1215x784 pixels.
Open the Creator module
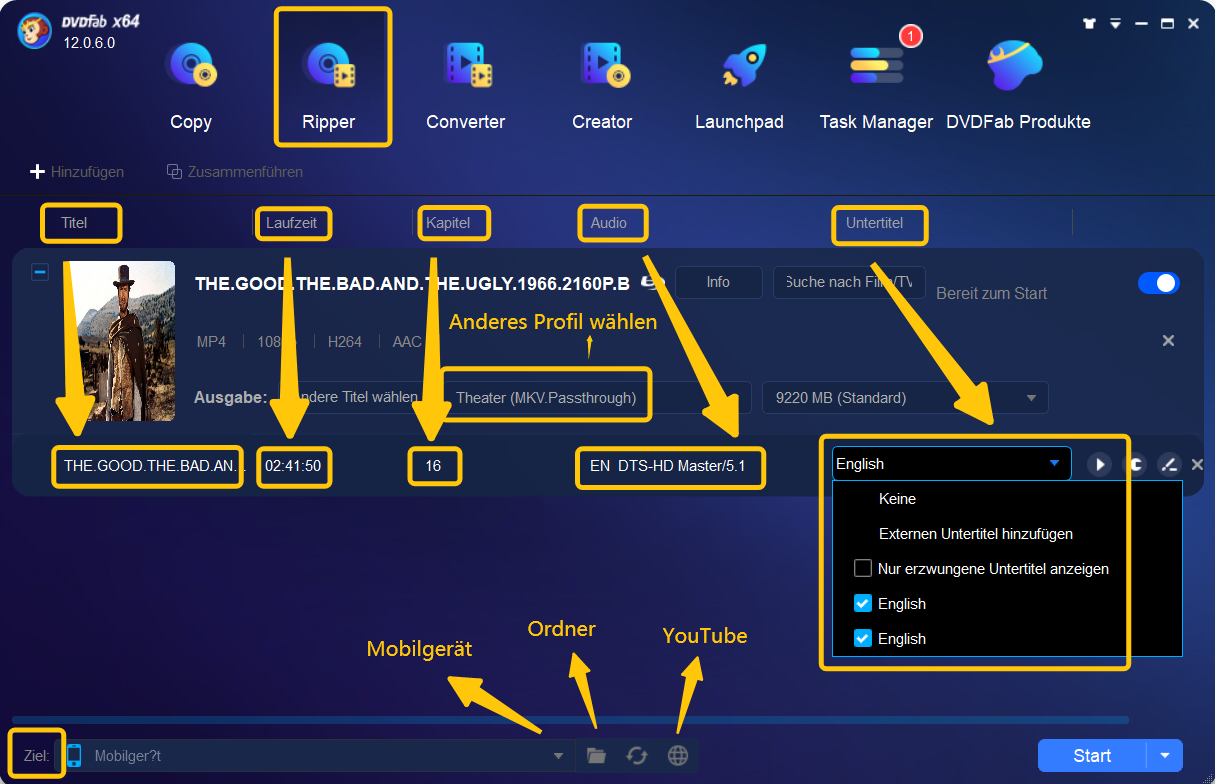click(602, 85)
